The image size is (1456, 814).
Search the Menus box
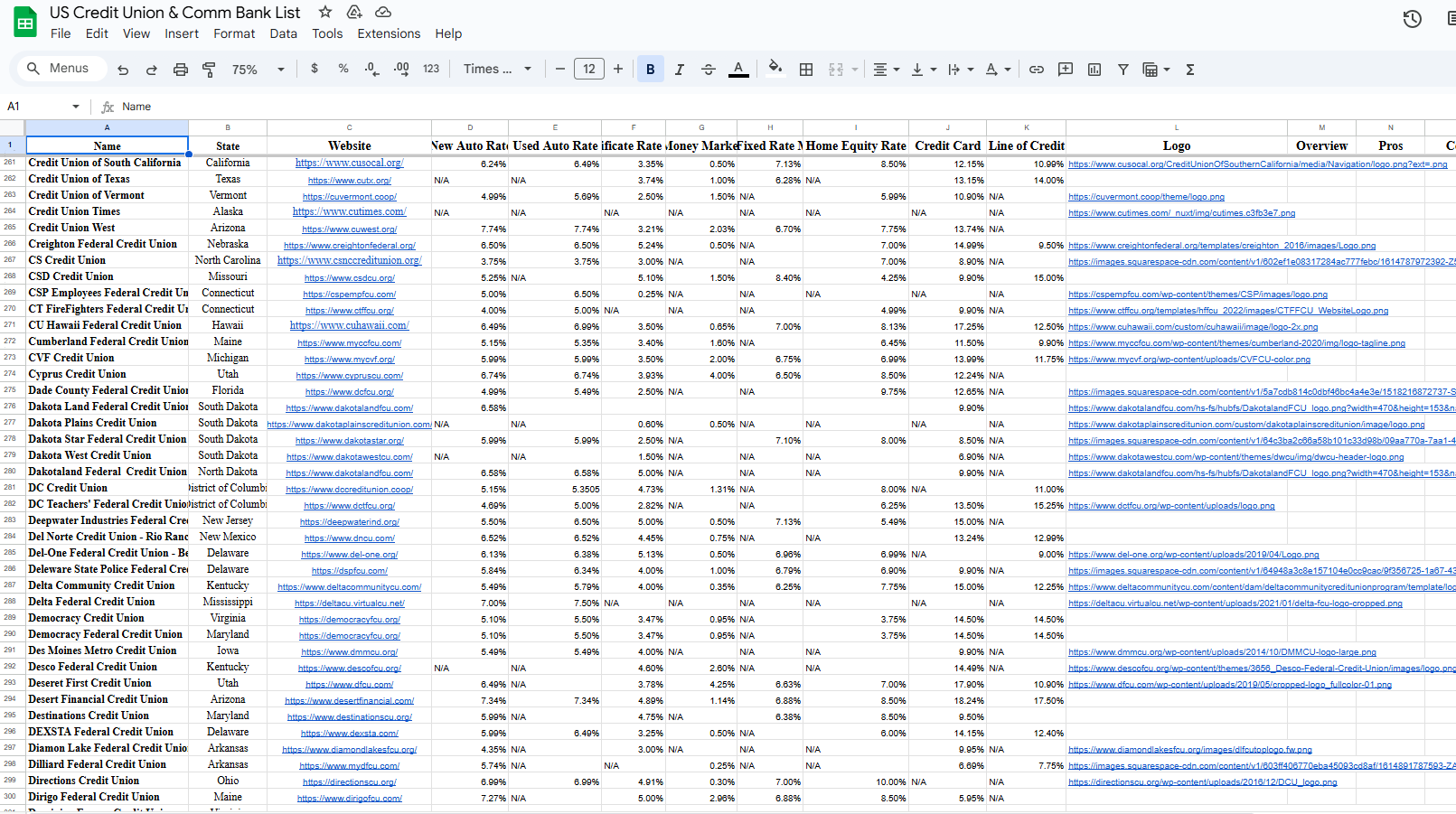(61, 69)
